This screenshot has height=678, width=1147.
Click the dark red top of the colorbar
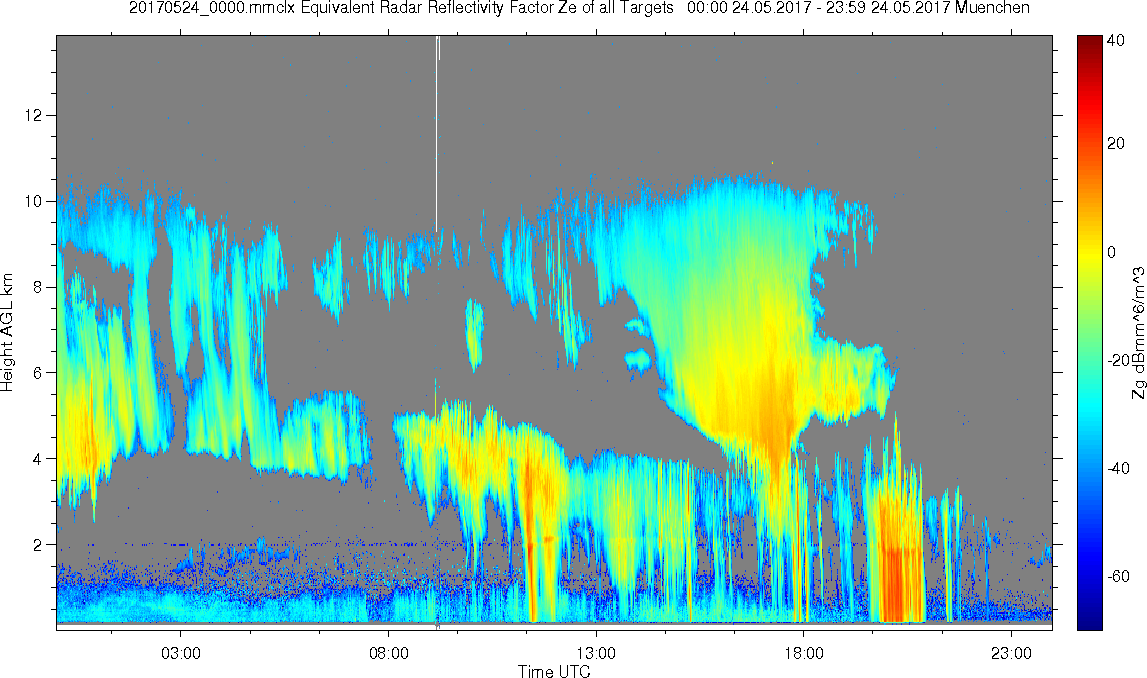pyautogui.click(x=1090, y=42)
